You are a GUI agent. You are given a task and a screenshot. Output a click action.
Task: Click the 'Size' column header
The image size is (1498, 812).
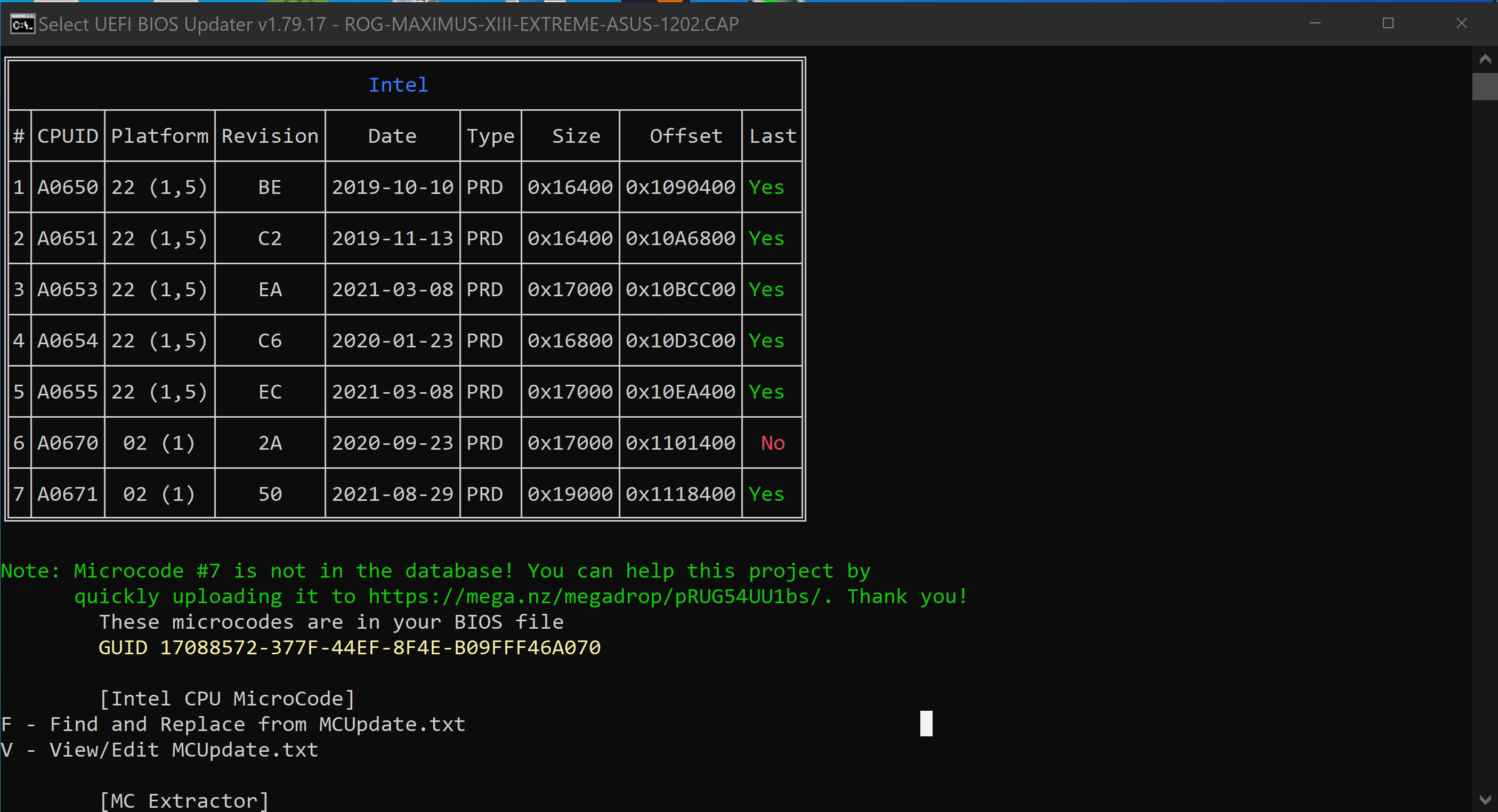[576, 136]
